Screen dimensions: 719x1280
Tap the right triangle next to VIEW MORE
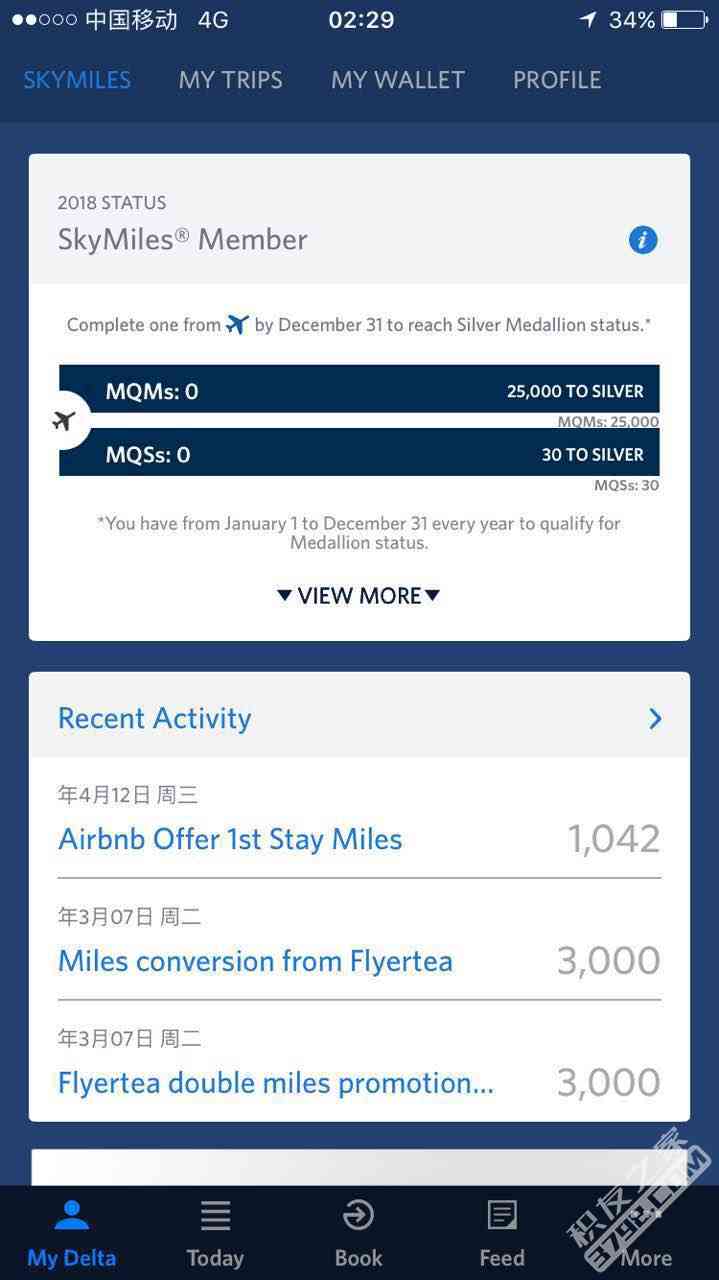tap(432, 595)
